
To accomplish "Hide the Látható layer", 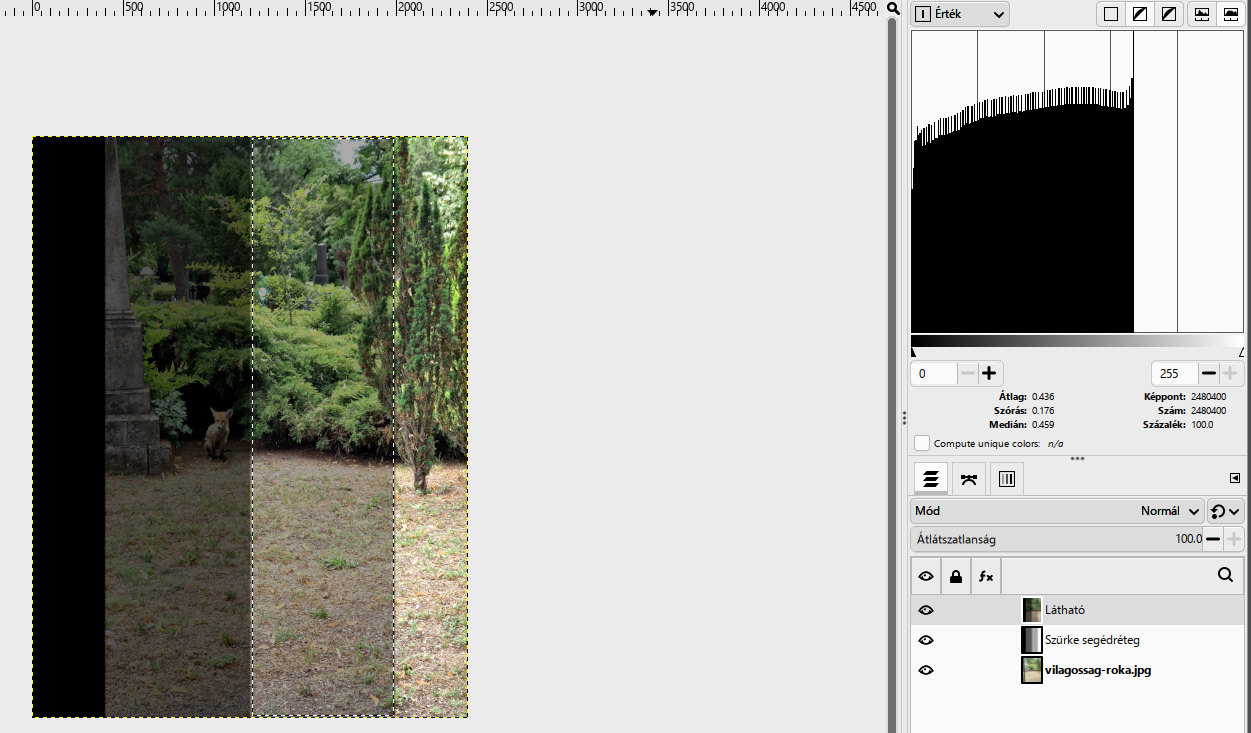I will point(926,610).
